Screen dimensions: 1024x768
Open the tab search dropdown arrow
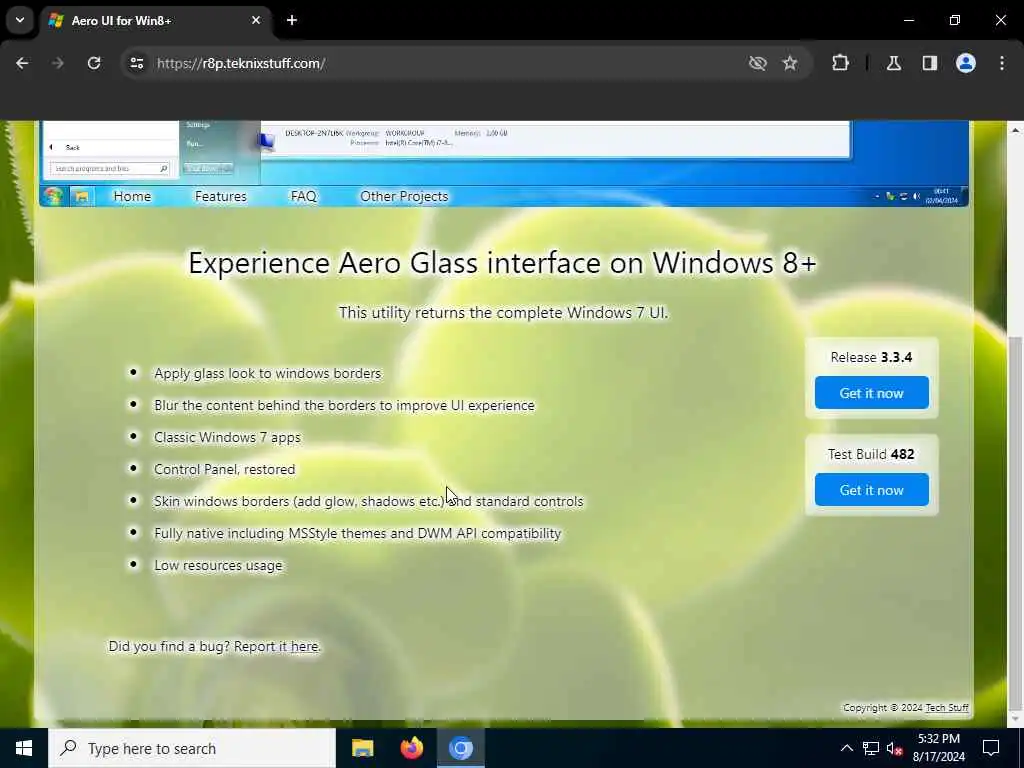20,20
